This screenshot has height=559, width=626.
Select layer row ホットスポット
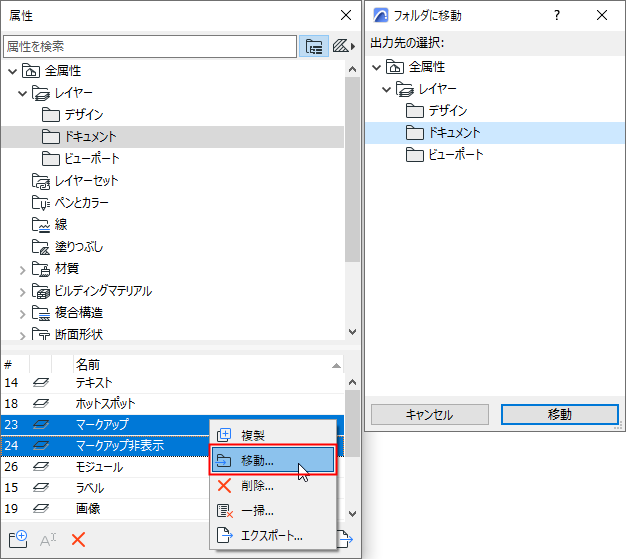tap(172, 404)
